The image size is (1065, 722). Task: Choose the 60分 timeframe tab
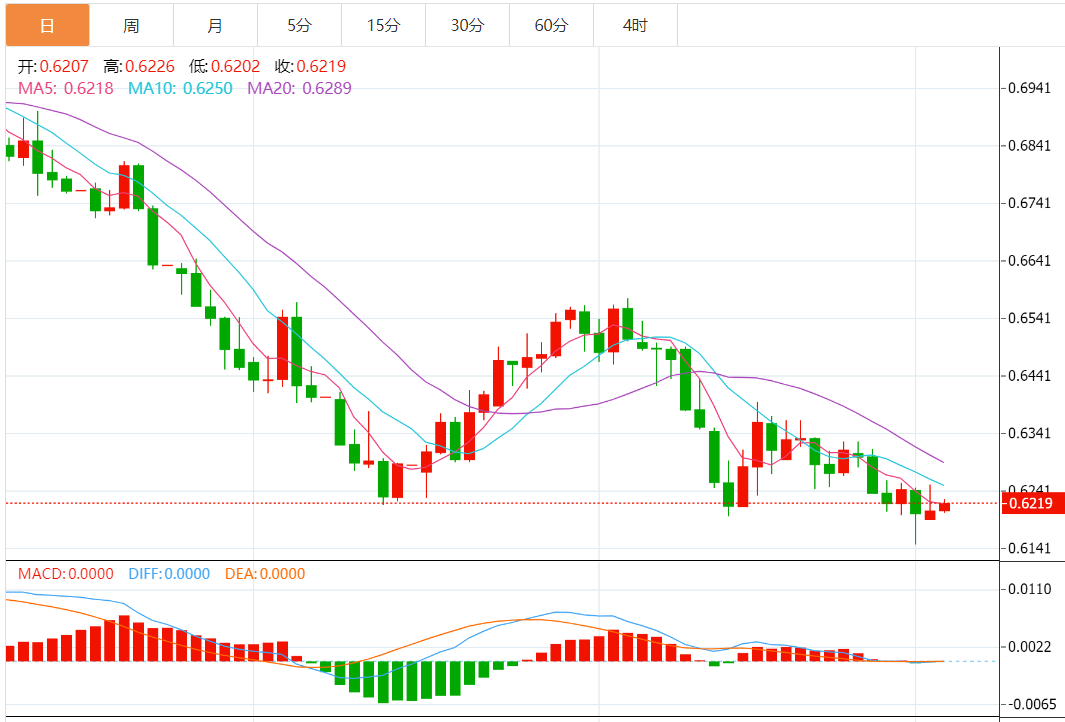tap(552, 25)
